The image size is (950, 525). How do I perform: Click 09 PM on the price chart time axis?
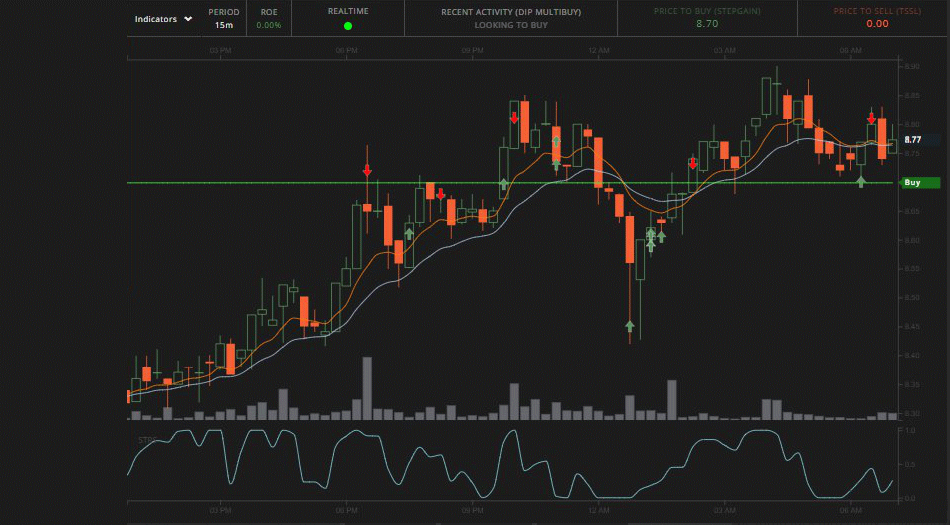(472, 51)
